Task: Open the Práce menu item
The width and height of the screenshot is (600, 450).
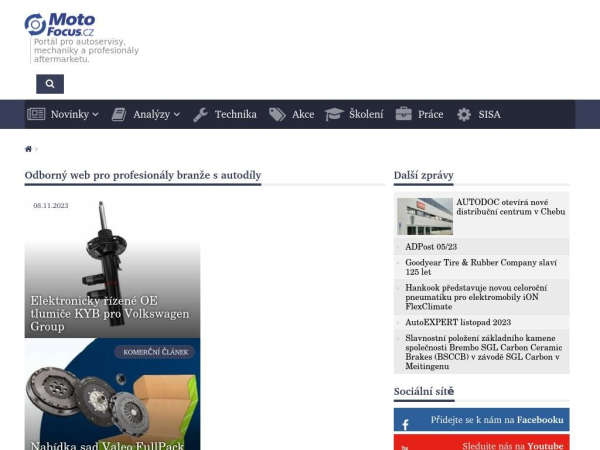Action: (430, 114)
